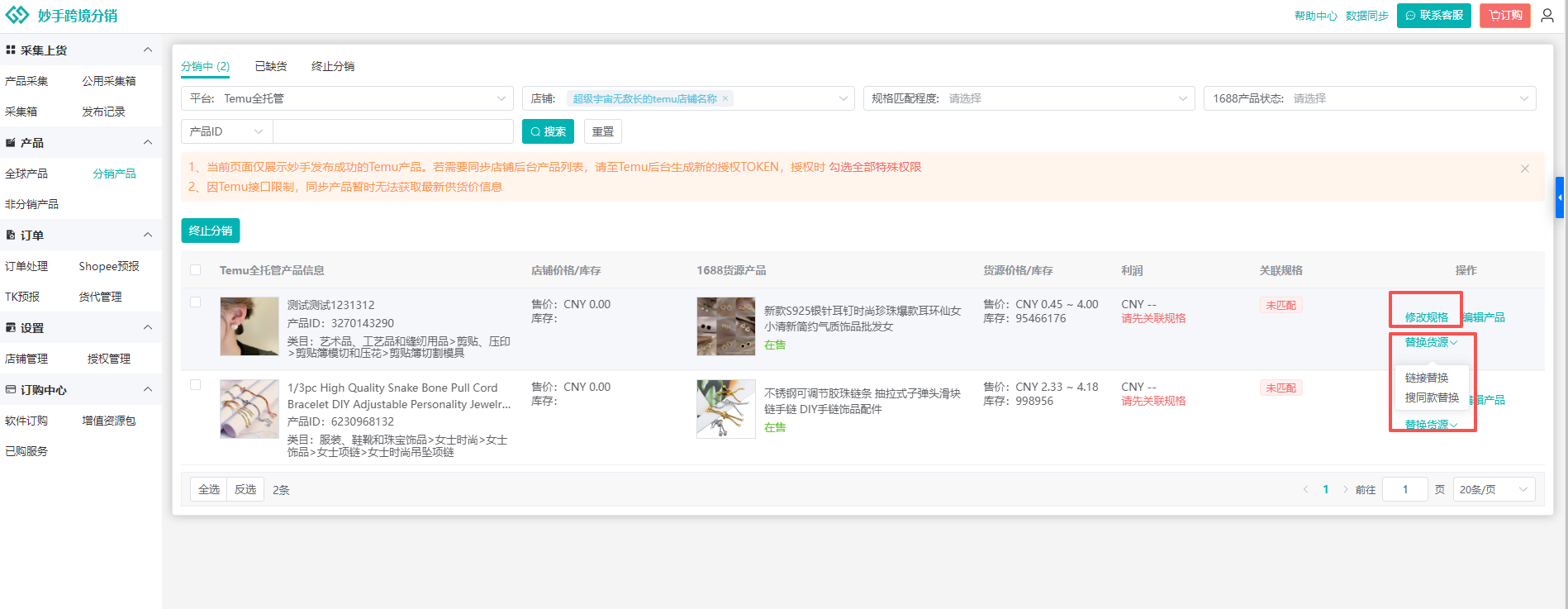This screenshot has width=1568, height=609.
Task: Open the earring product thumbnail
Action: coord(249,326)
